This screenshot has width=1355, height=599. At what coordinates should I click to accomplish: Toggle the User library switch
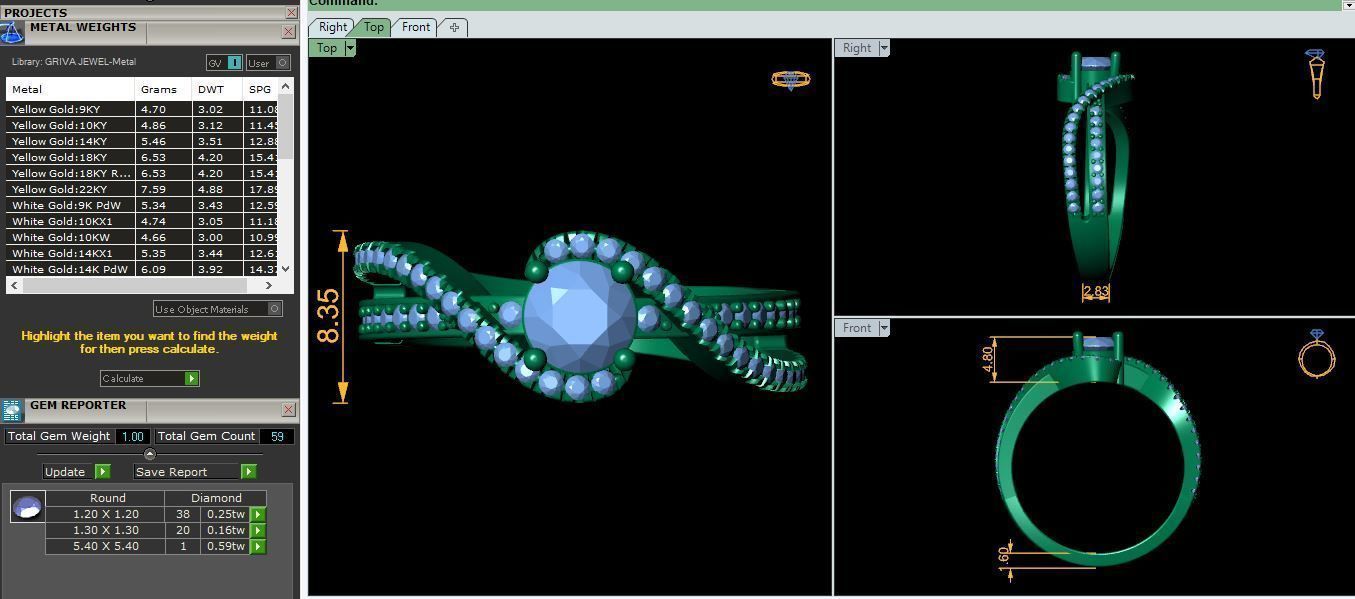click(268, 63)
